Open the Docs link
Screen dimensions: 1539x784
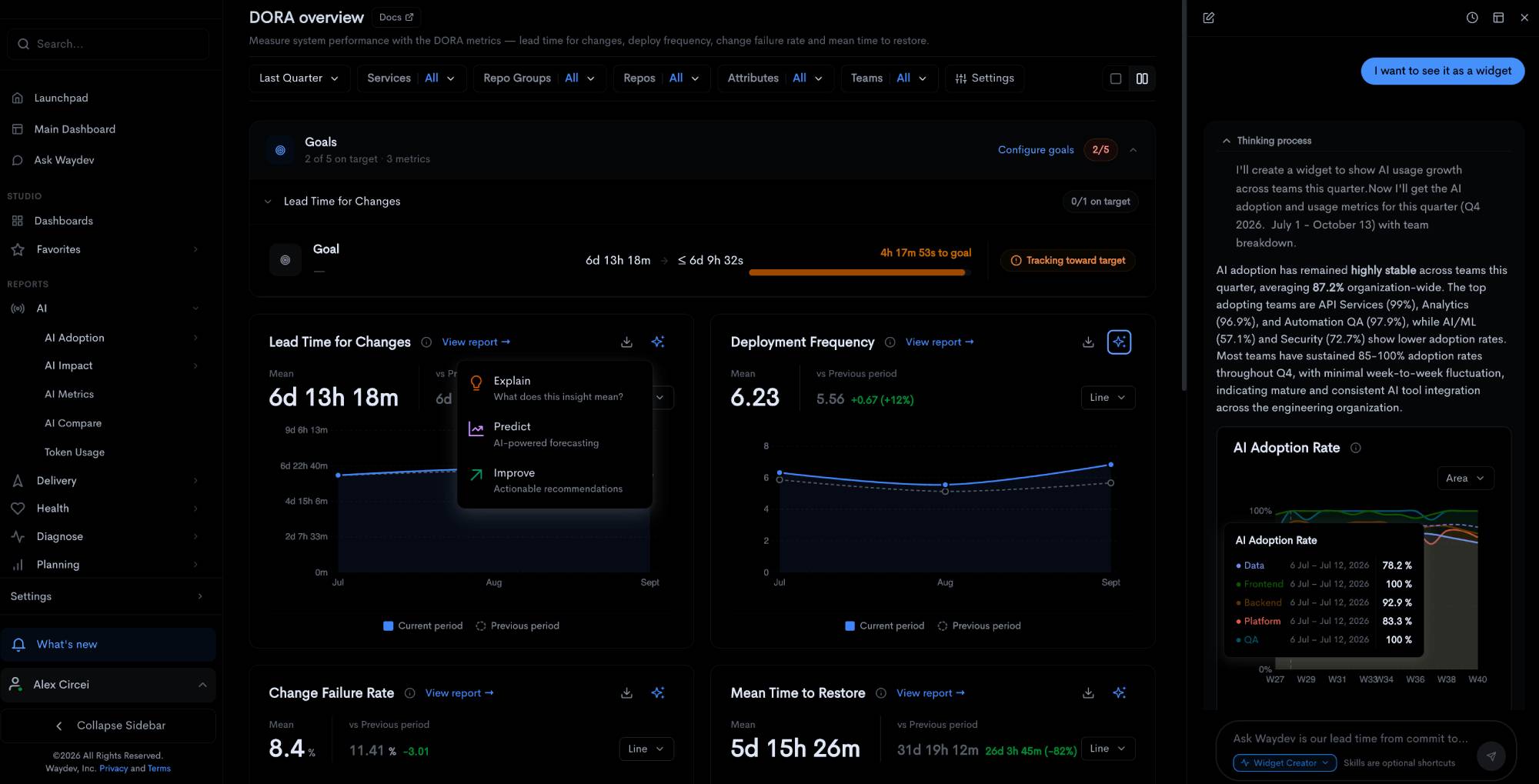pos(396,17)
